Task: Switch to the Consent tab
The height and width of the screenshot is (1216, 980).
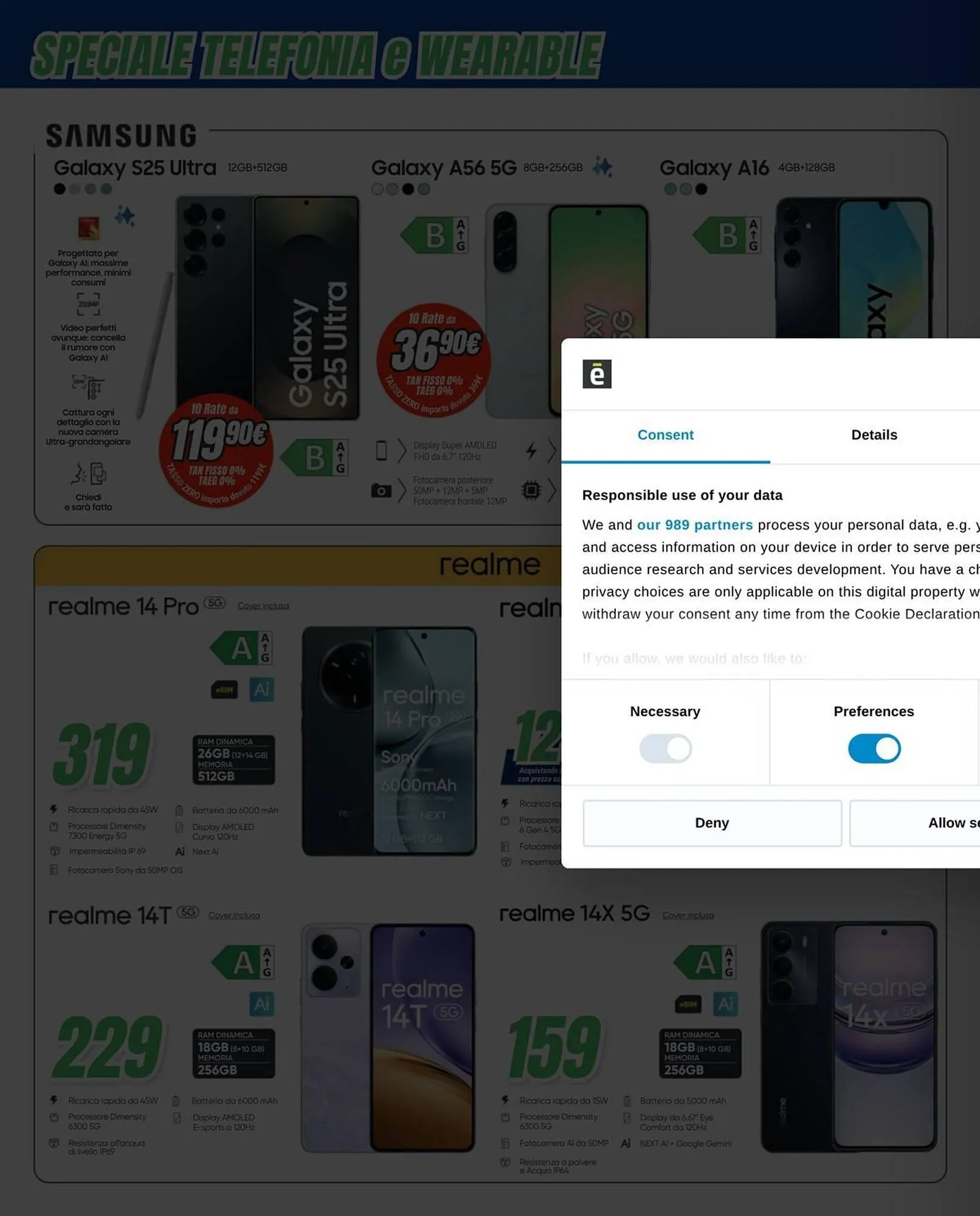Action: click(x=665, y=435)
